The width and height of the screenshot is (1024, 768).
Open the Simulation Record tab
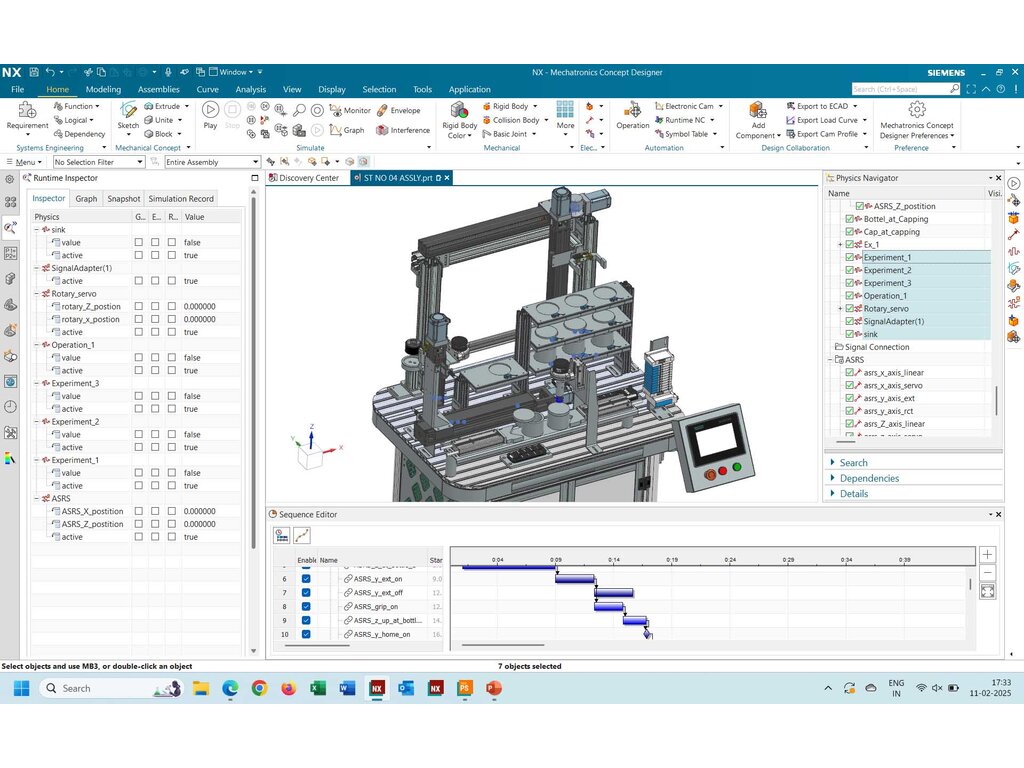(181, 199)
